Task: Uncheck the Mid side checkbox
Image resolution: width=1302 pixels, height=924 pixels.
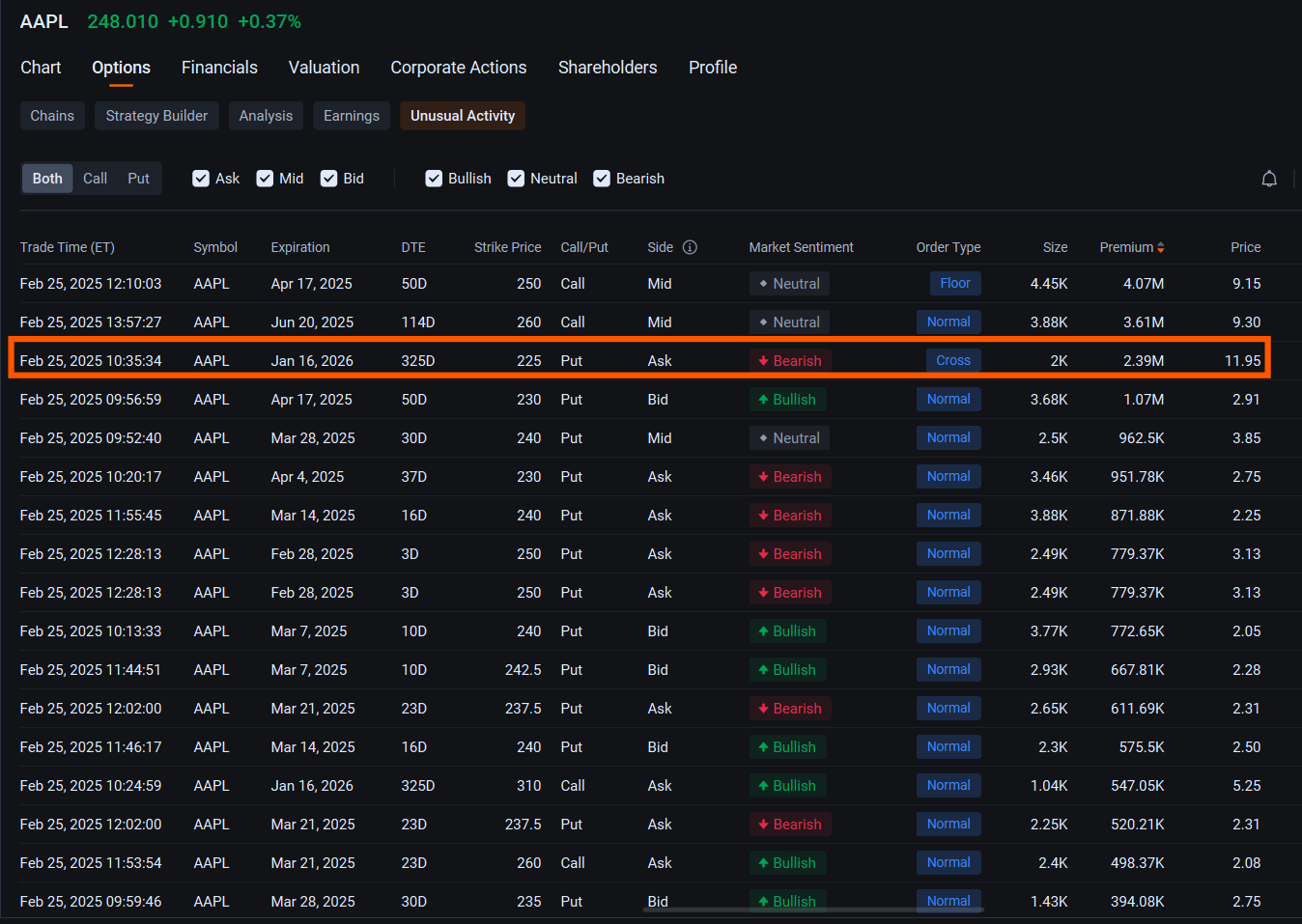Action: pyautogui.click(x=265, y=179)
